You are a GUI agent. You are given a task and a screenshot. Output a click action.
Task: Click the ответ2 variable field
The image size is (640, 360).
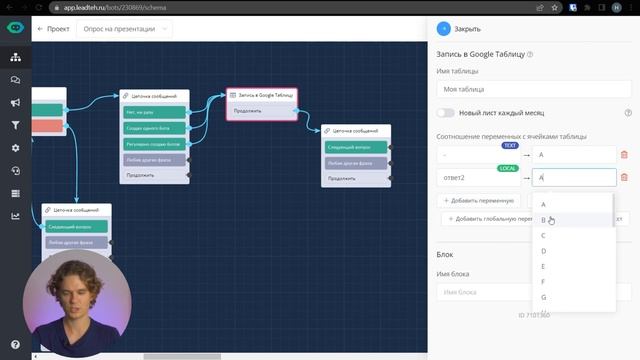tap(478, 178)
